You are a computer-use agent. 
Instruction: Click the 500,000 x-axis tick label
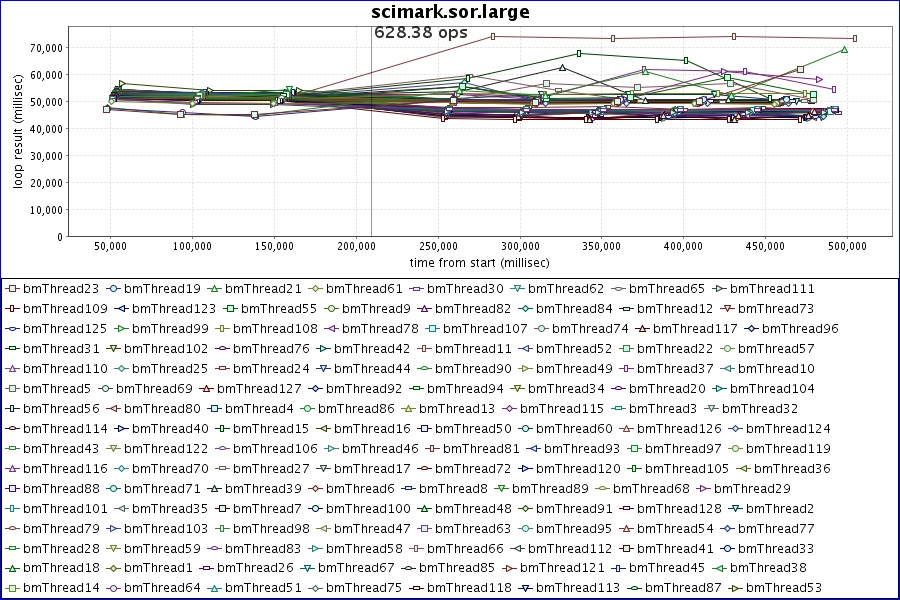pyautogui.click(x=847, y=245)
